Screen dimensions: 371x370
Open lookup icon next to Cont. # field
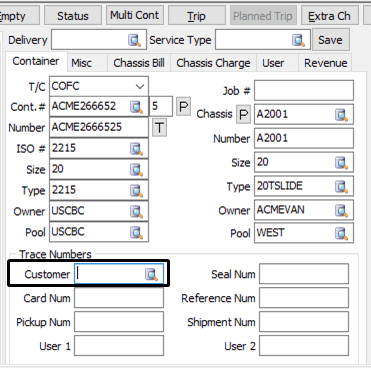pyautogui.click(x=136, y=107)
